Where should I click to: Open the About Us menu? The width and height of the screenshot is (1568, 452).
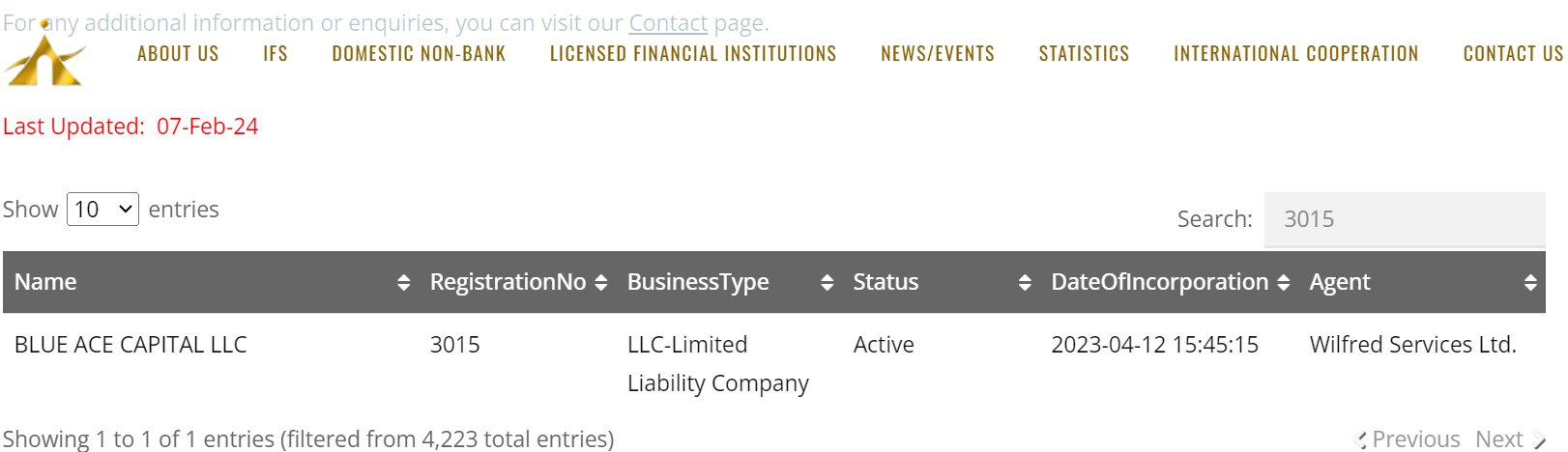[178, 54]
